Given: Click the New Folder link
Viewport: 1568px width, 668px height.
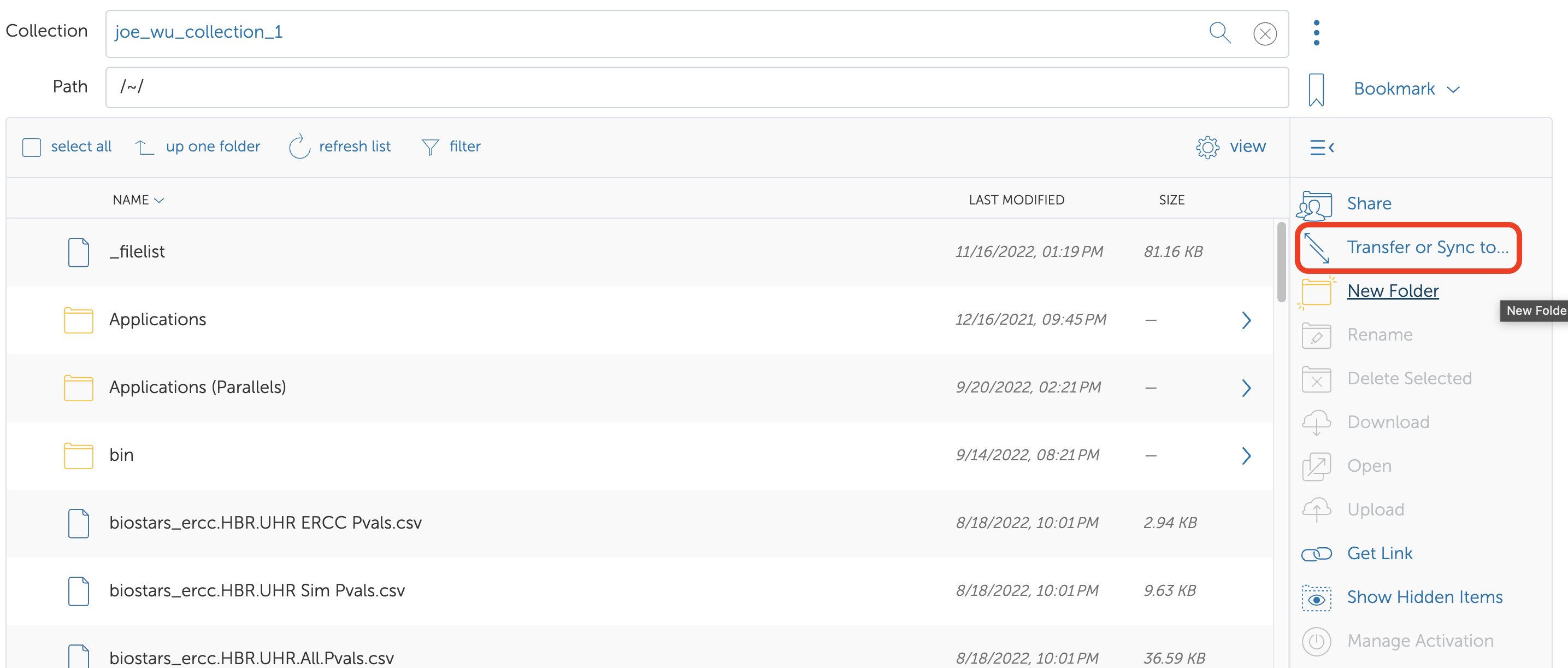Looking at the screenshot, I should 1392,291.
